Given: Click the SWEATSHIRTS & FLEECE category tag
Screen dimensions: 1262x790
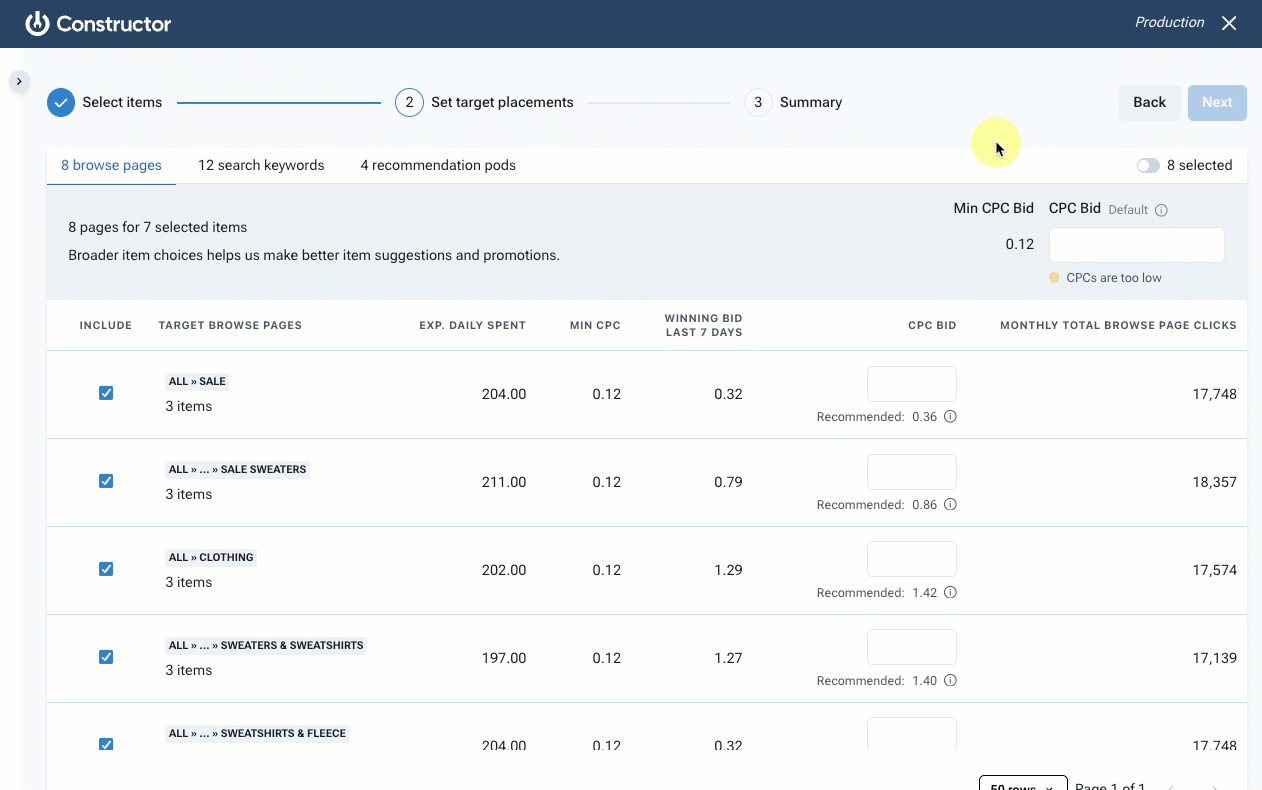Looking at the screenshot, I should [257, 733].
